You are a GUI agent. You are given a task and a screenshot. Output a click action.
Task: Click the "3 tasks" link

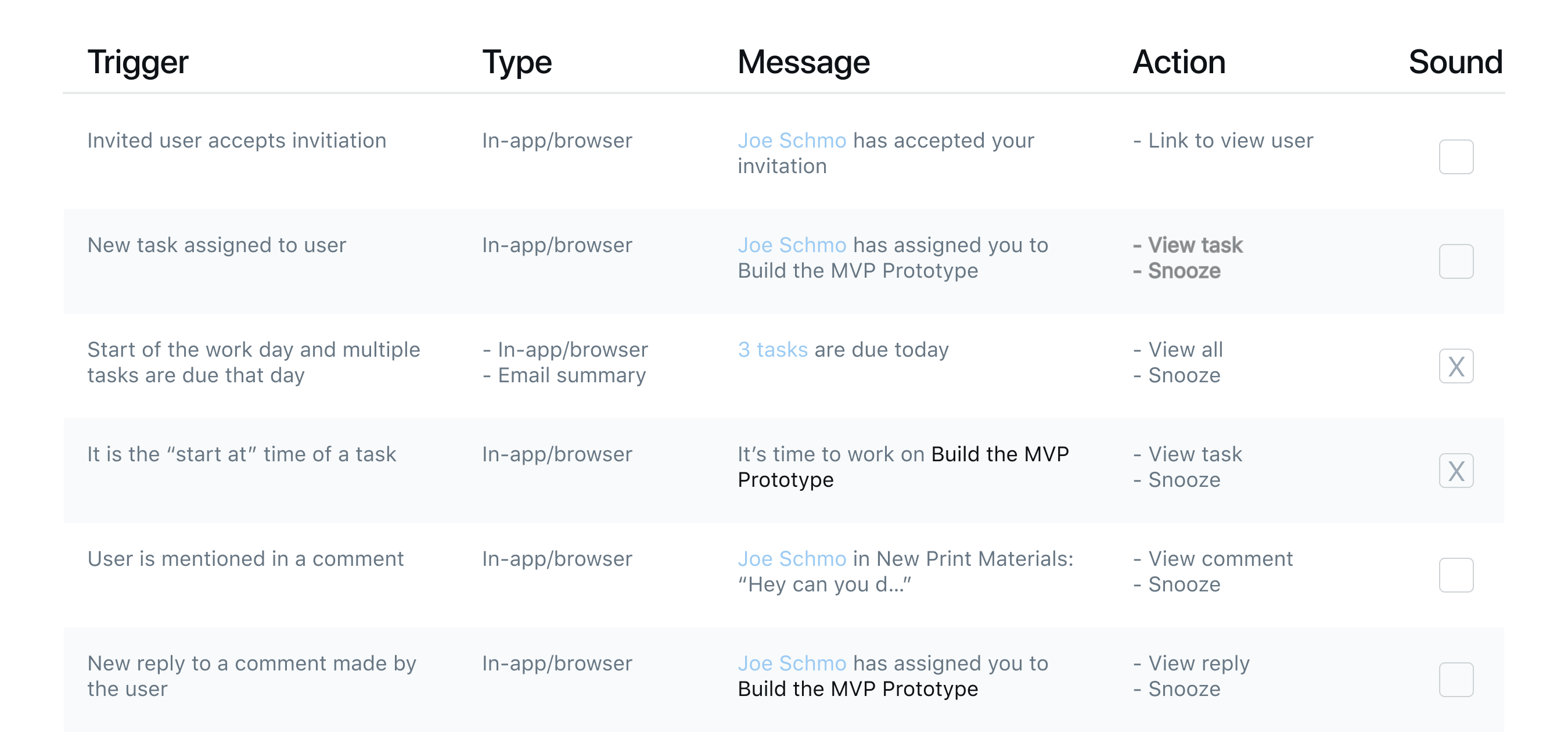click(772, 350)
